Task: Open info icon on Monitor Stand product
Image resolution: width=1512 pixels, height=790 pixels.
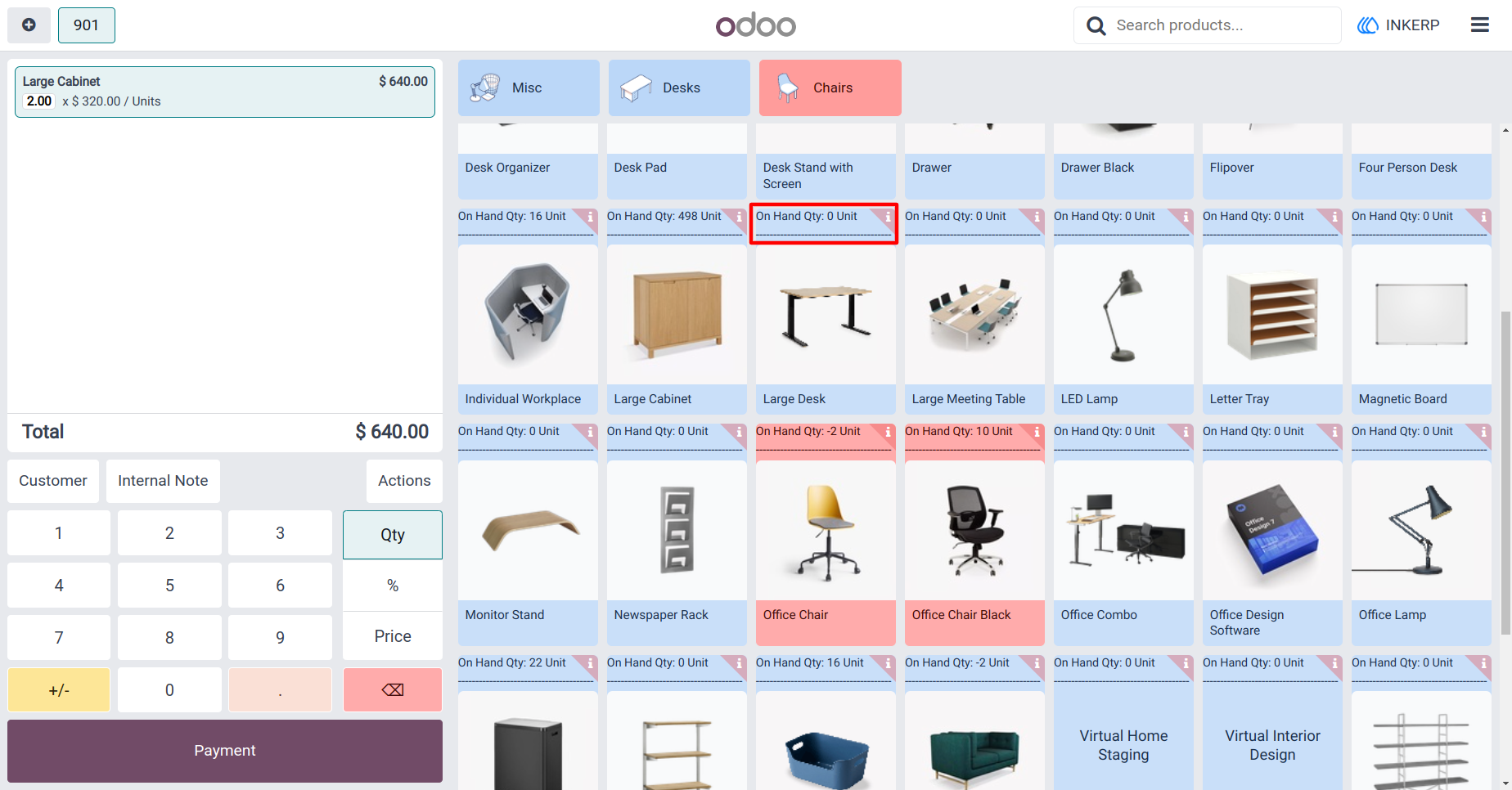Action: click(589, 662)
